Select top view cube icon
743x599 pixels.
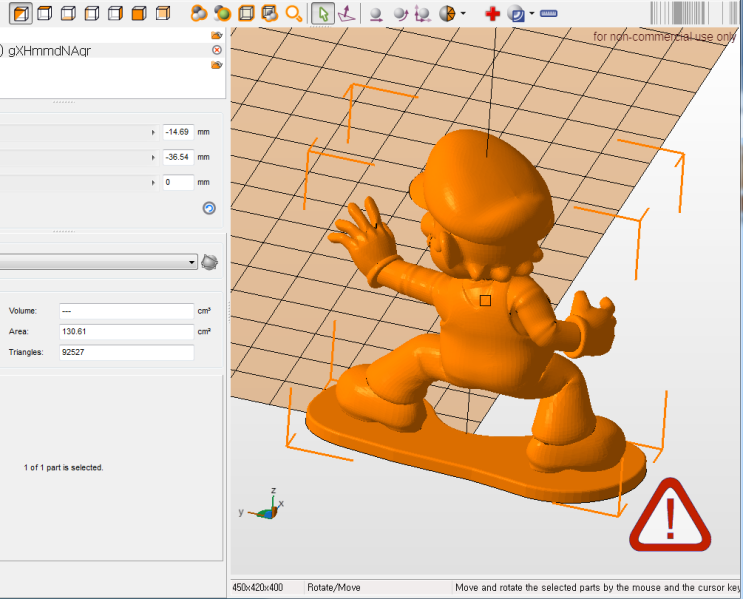tap(45, 13)
